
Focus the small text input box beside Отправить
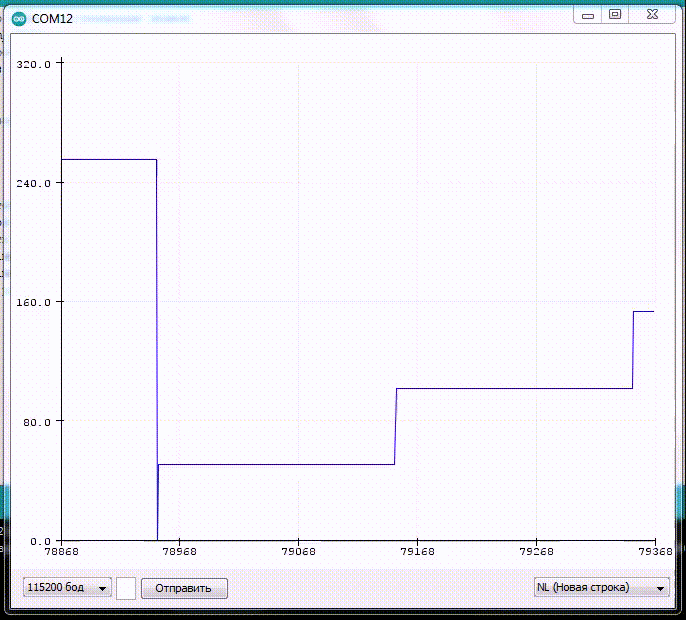click(x=126, y=588)
